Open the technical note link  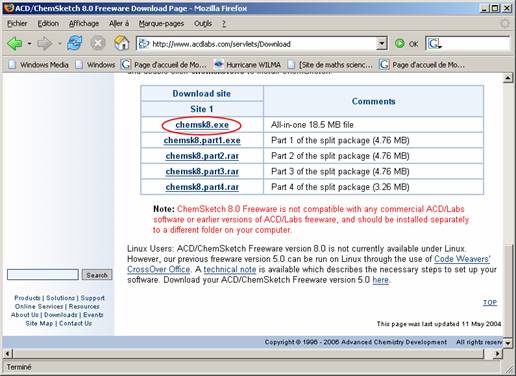[230, 269]
